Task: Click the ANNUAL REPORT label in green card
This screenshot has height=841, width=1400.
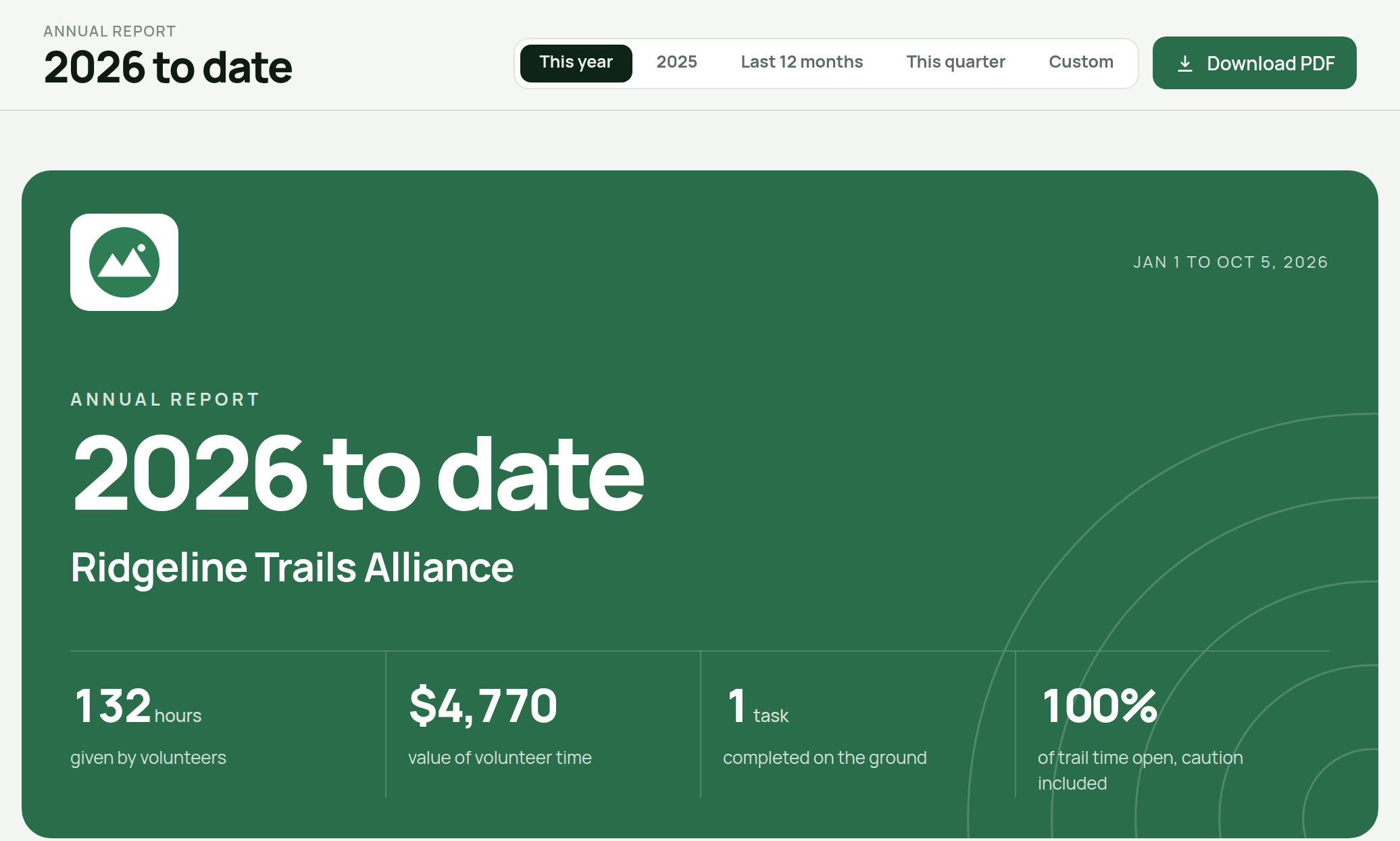Action: click(165, 400)
